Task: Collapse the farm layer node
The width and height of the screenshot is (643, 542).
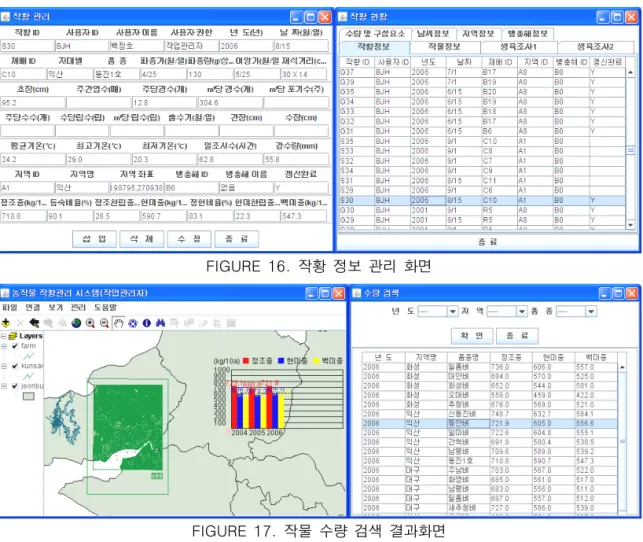Action: click(4, 346)
